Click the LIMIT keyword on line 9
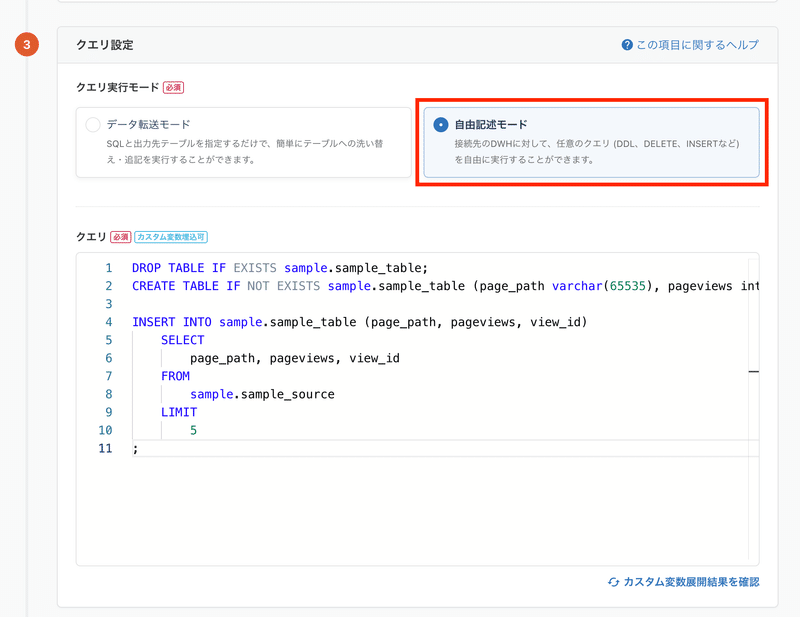This screenshot has width=800, height=617. click(179, 412)
